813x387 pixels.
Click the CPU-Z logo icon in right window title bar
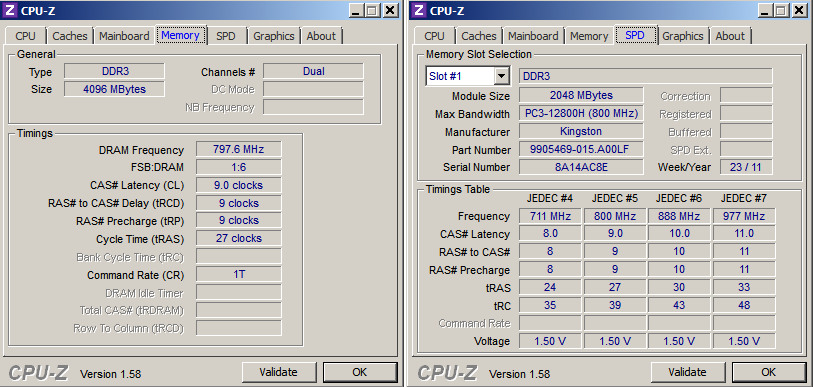click(x=419, y=10)
